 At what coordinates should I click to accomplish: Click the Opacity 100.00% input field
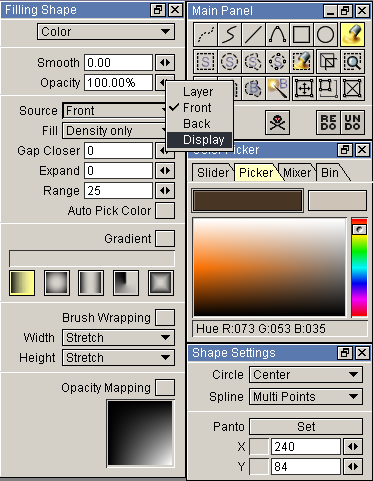[x=119, y=83]
